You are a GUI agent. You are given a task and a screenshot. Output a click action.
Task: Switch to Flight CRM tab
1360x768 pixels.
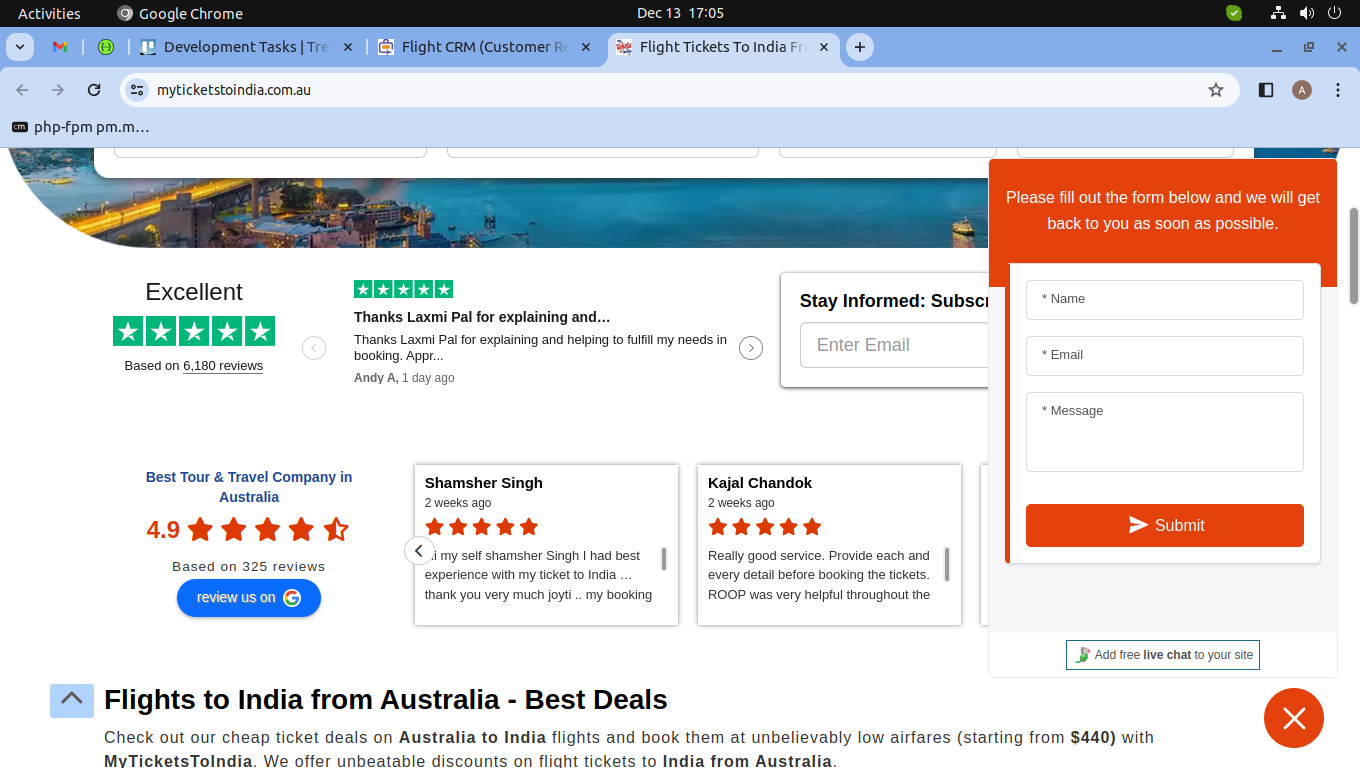click(485, 47)
